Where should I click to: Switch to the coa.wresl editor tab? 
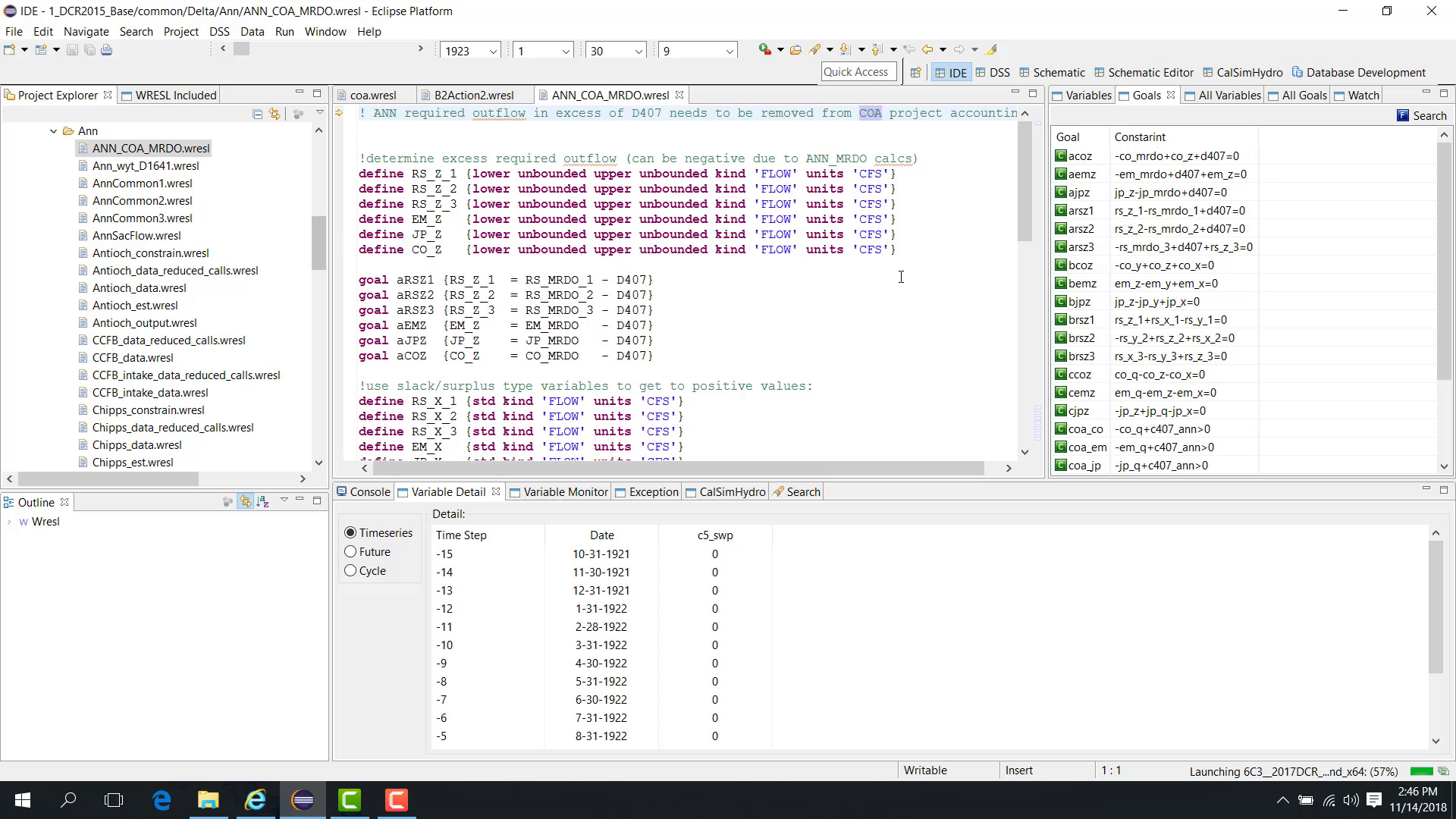[373, 95]
